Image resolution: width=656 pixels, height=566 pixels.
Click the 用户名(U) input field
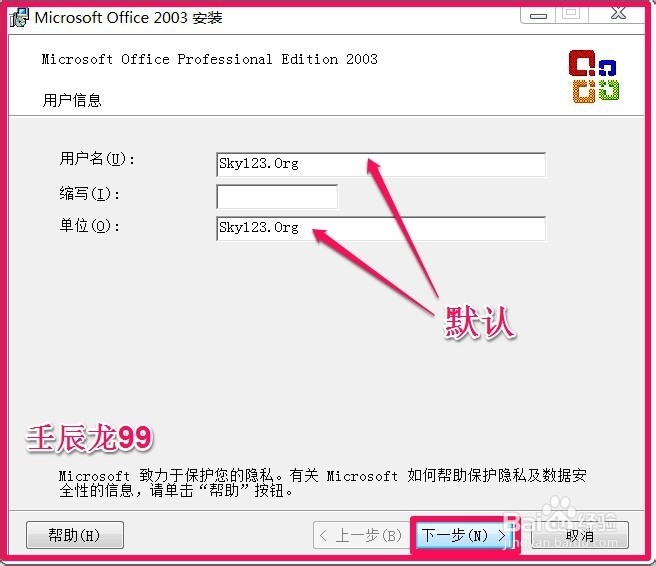(x=381, y=164)
